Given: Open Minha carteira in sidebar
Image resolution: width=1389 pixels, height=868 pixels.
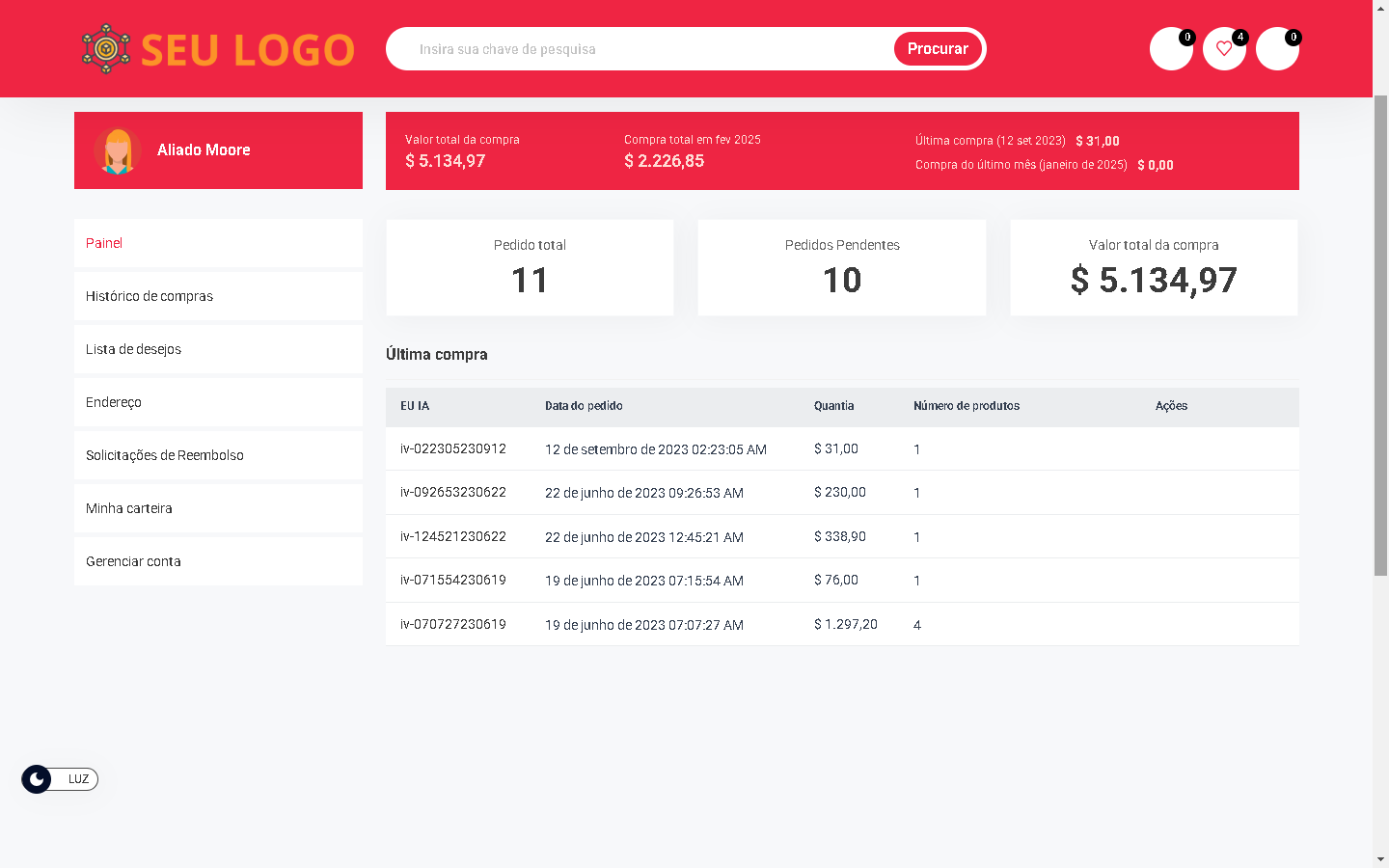Looking at the screenshot, I should pyautogui.click(x=129, y=508).
